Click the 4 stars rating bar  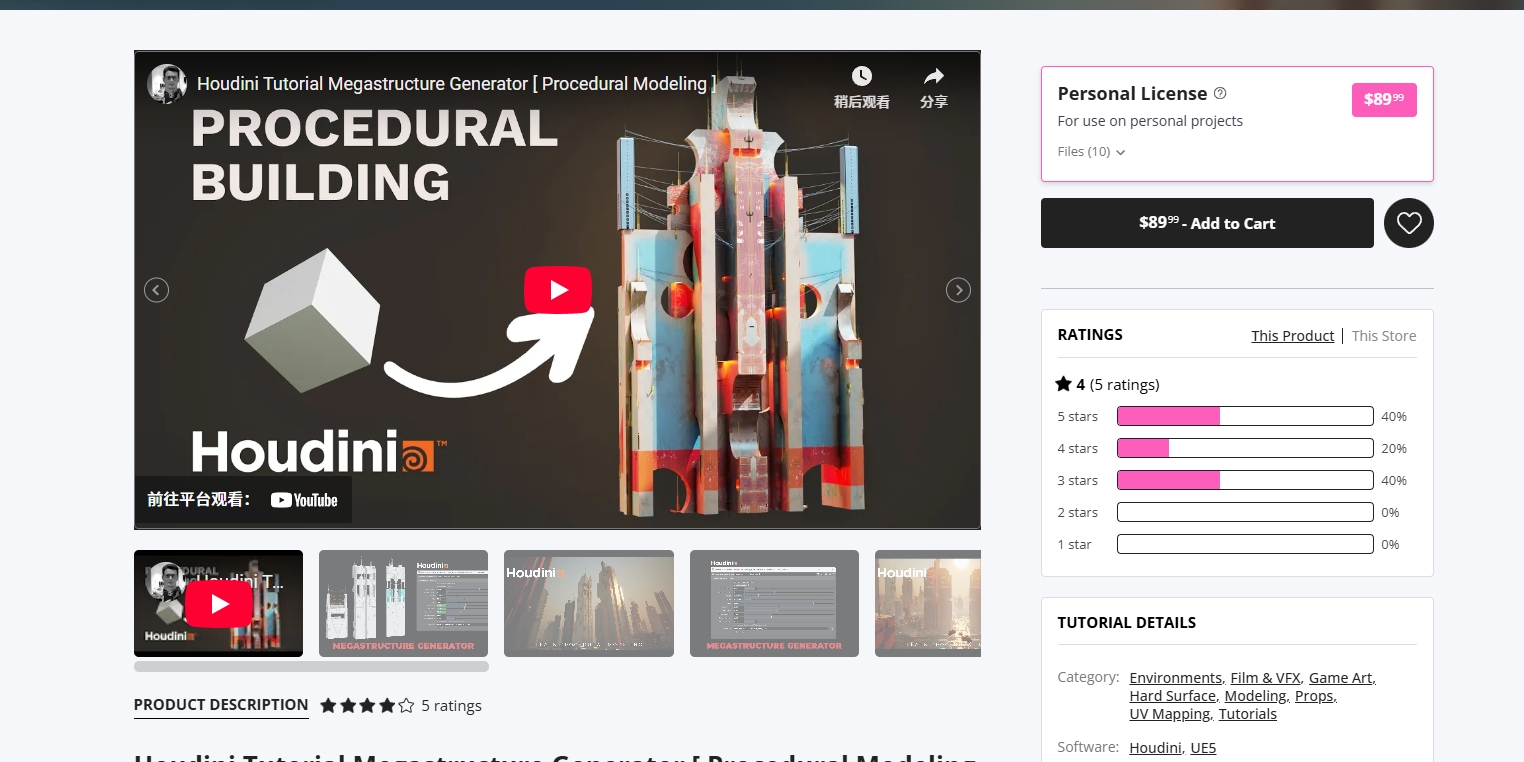1245,448
